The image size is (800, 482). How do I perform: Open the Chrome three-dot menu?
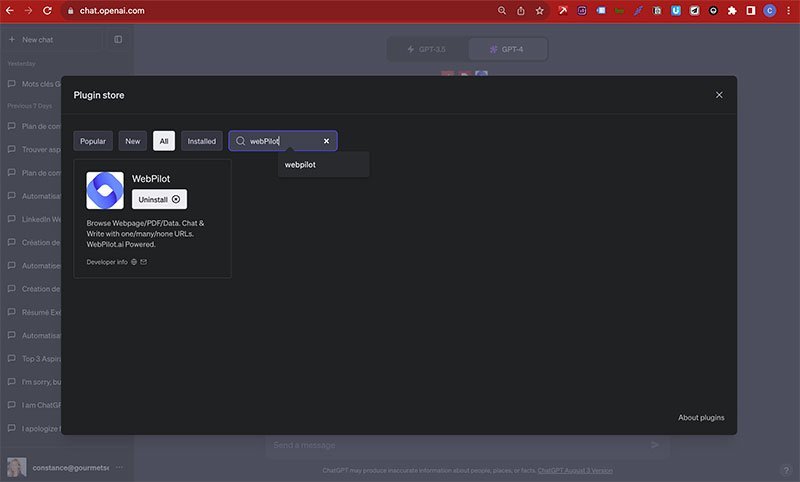pyautogui.click(x=788, y=11)
